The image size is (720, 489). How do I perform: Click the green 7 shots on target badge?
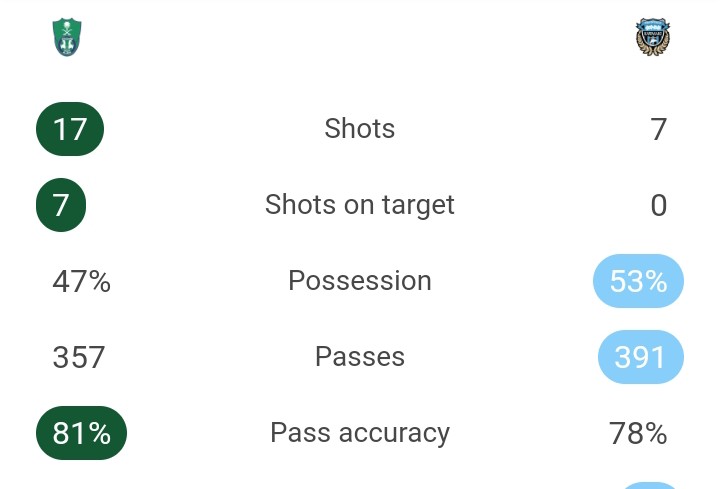[61, 205]
